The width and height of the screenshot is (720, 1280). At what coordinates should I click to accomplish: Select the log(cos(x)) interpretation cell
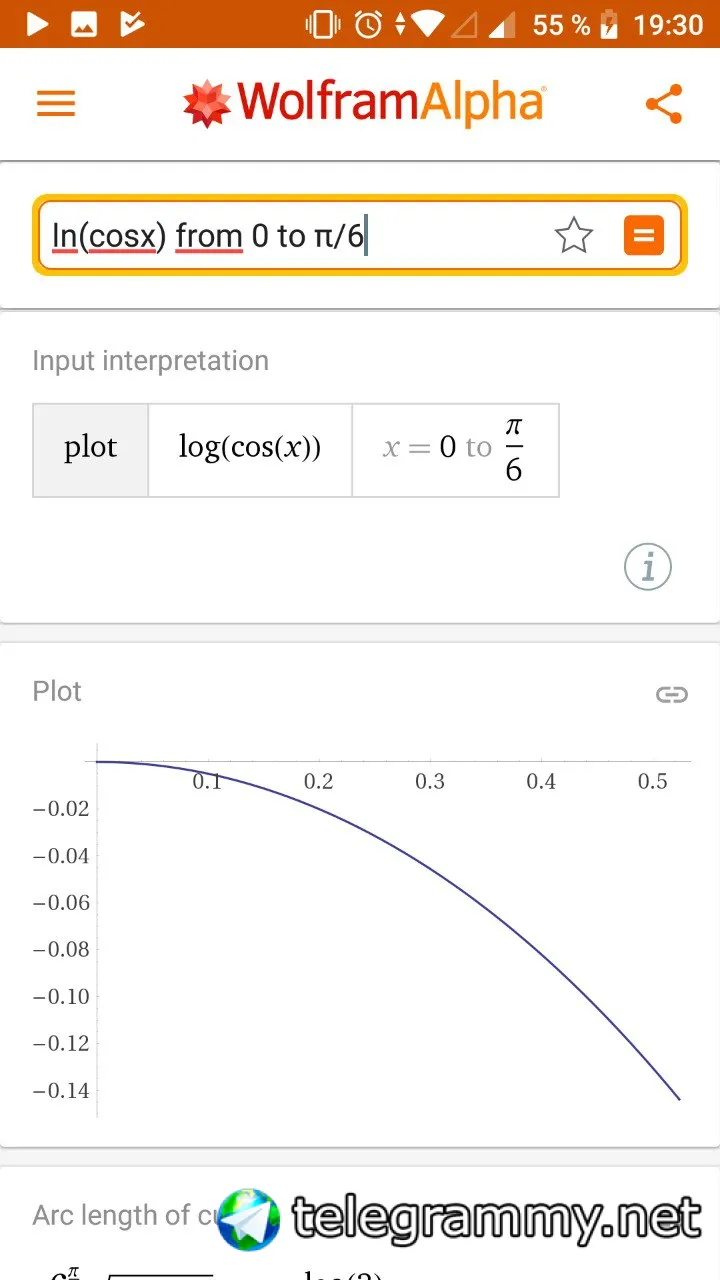coord(250,449)
